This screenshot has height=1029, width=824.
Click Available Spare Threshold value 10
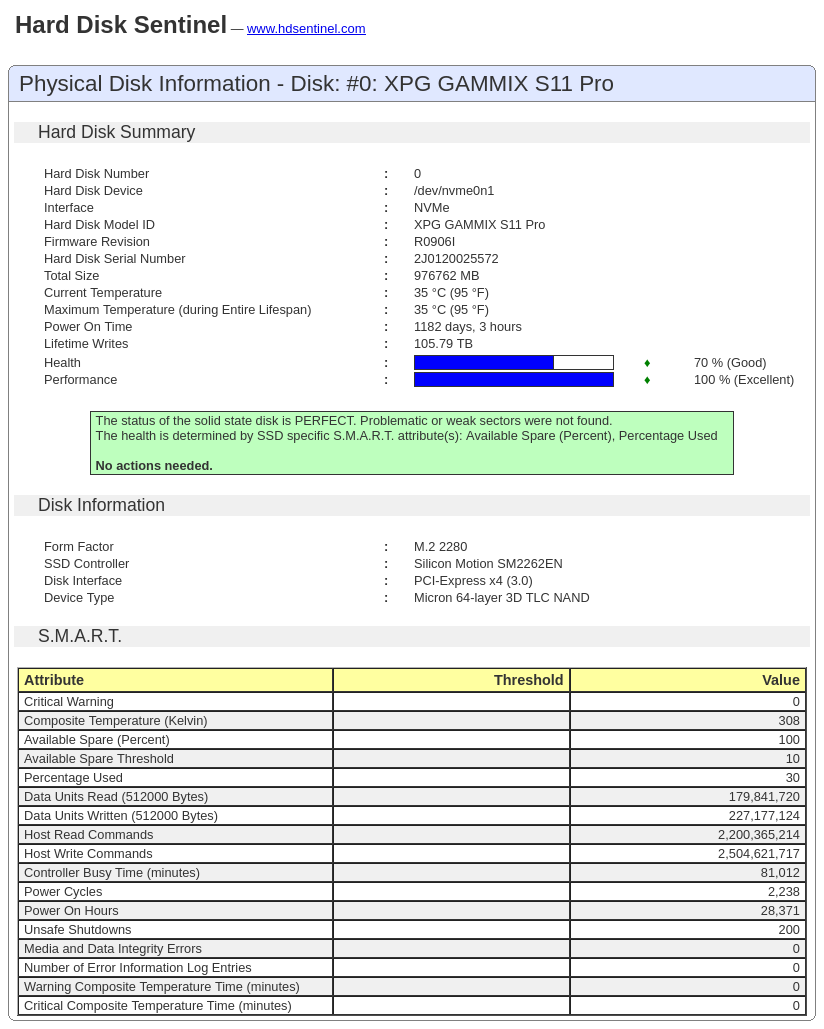793,759
